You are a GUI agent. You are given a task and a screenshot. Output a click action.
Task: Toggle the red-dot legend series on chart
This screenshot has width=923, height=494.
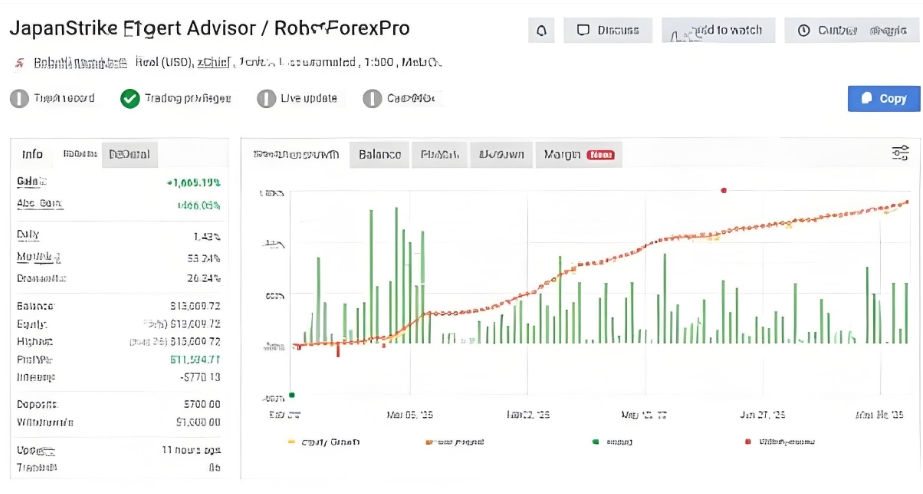pos(749,441)
